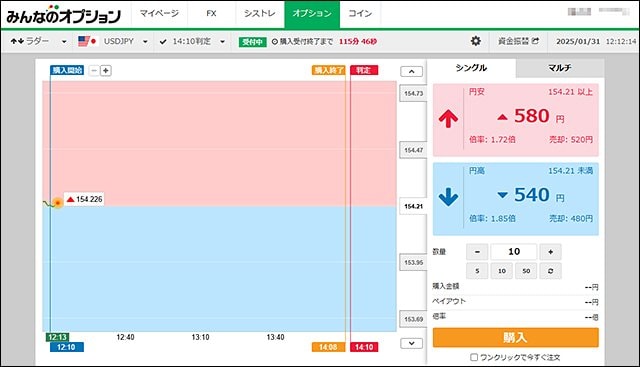Viewport: 640px width, 367px height.
Task: Set quantity to preset 5
Action: coord(477,271)
